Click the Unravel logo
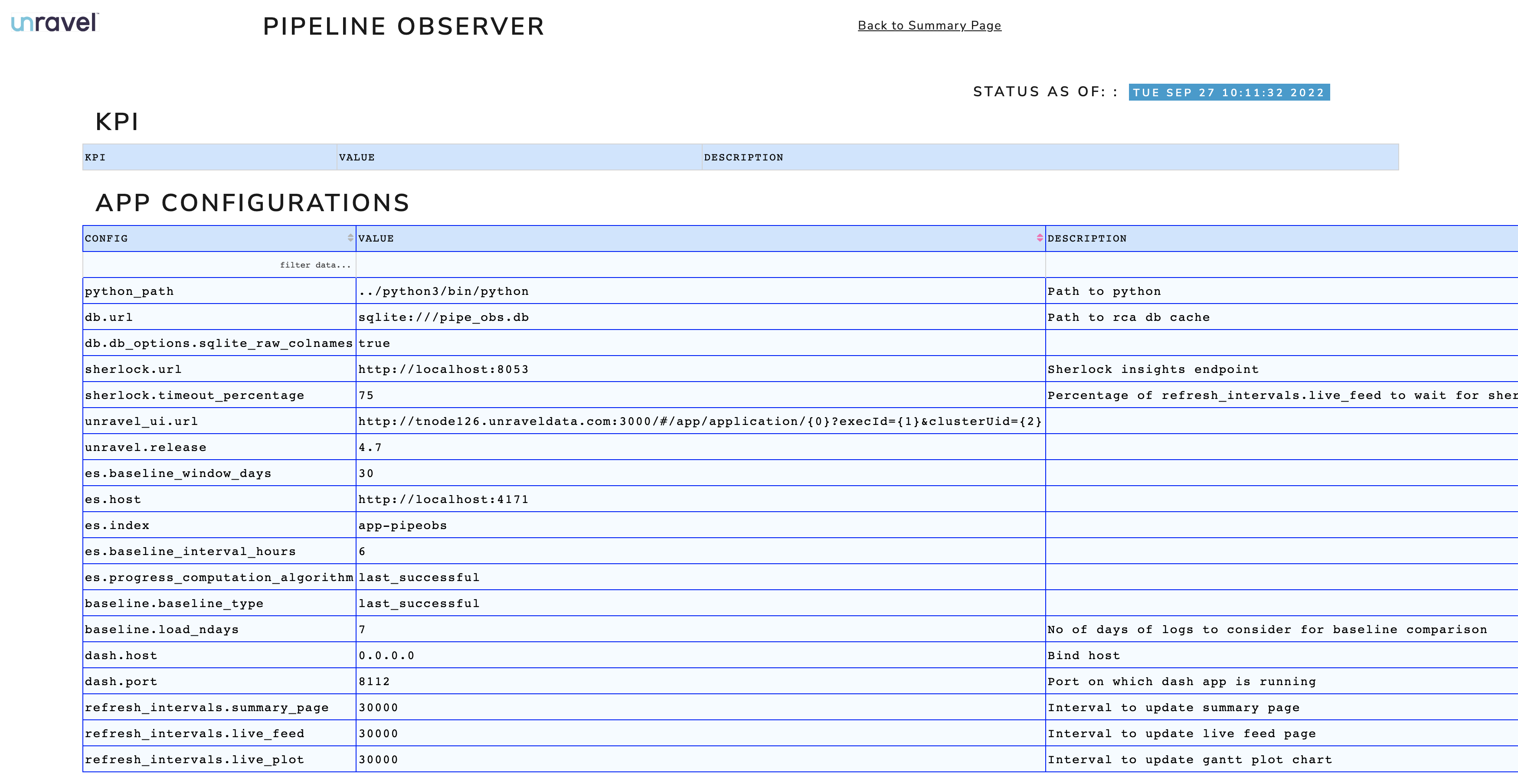1518x784 pixels. [x=55, y=23]
